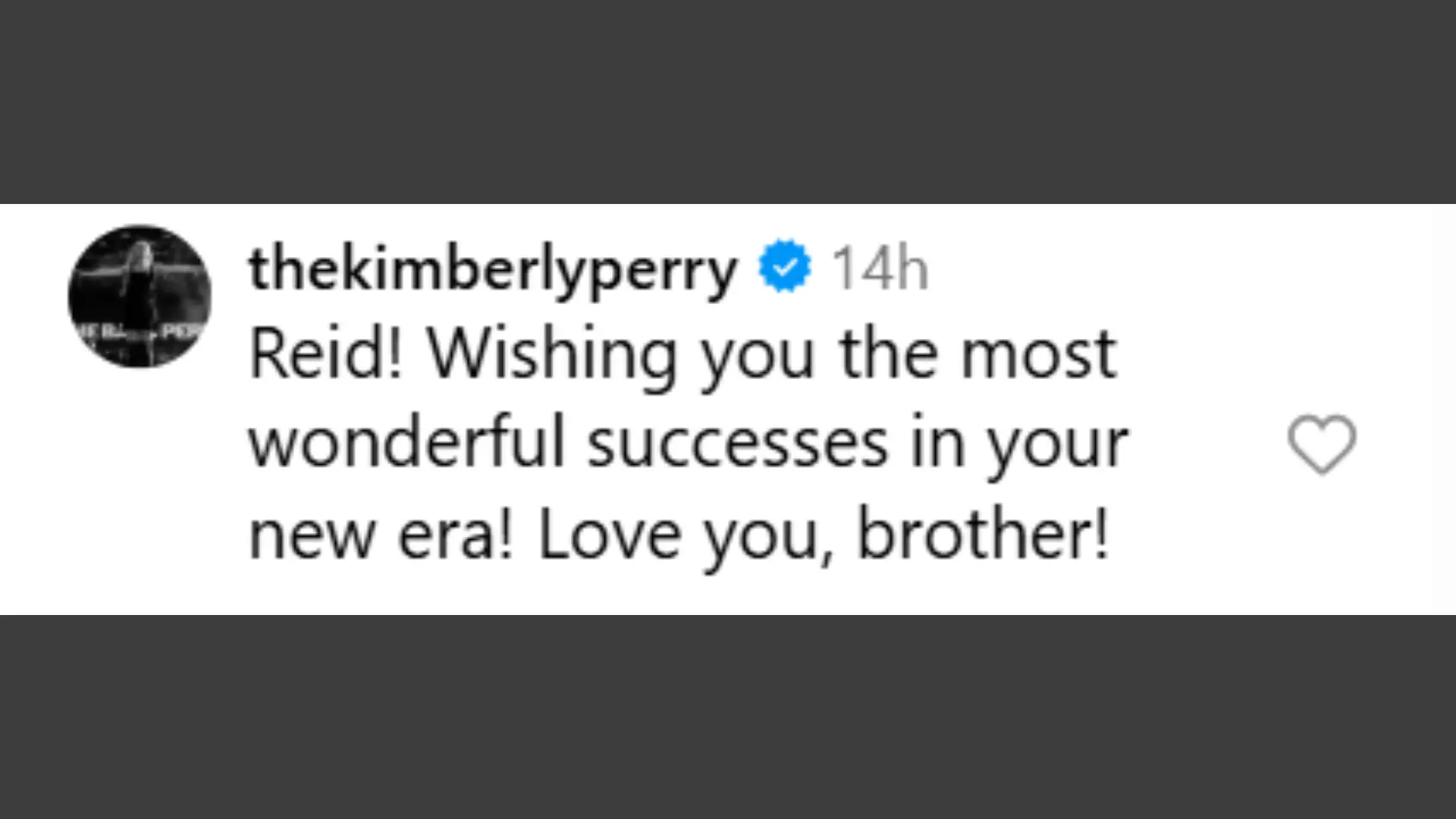Open thekimberlyperry's profile picture
1456x819 pixels.
[x=140, y=297]
